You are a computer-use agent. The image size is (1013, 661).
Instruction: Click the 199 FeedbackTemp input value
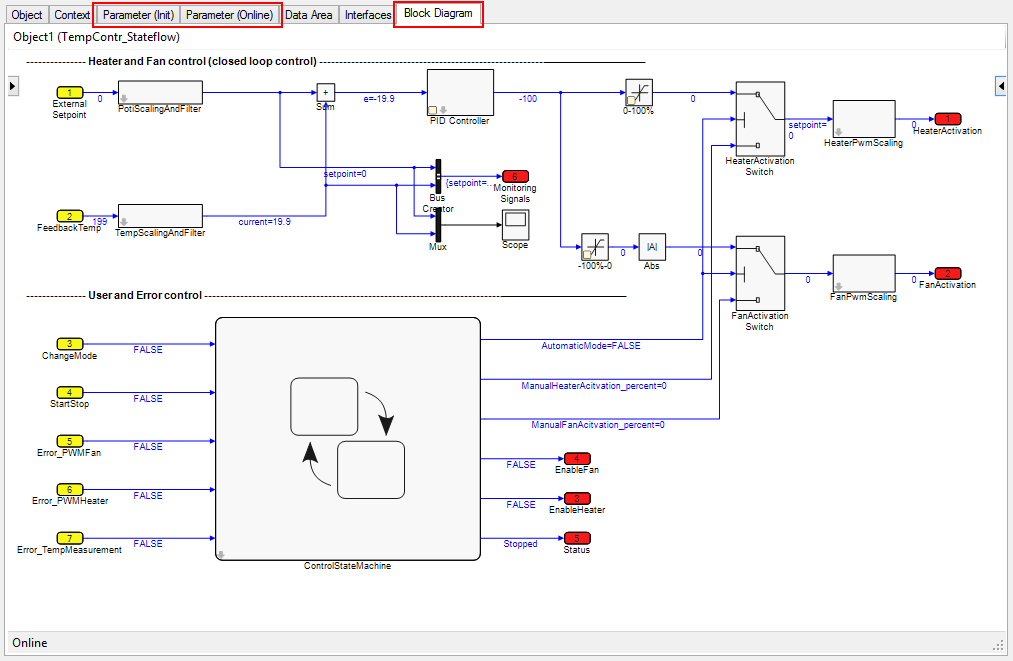point(99,222)
